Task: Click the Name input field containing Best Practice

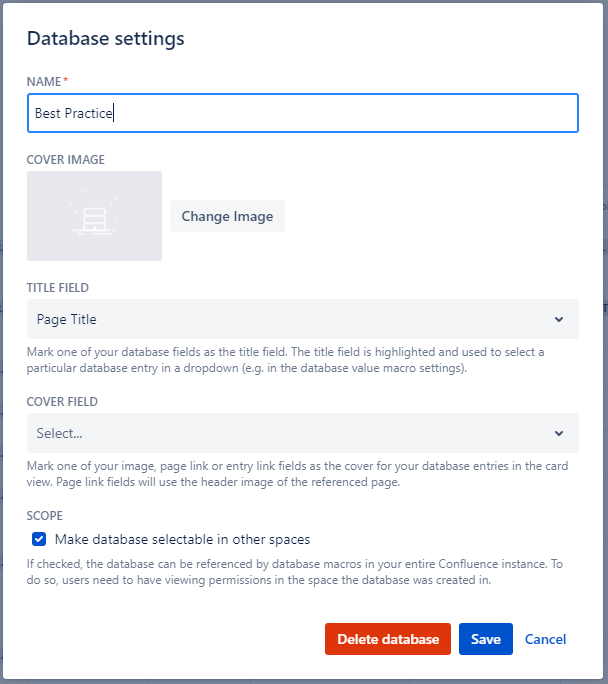Action: (x=303, y=113)
